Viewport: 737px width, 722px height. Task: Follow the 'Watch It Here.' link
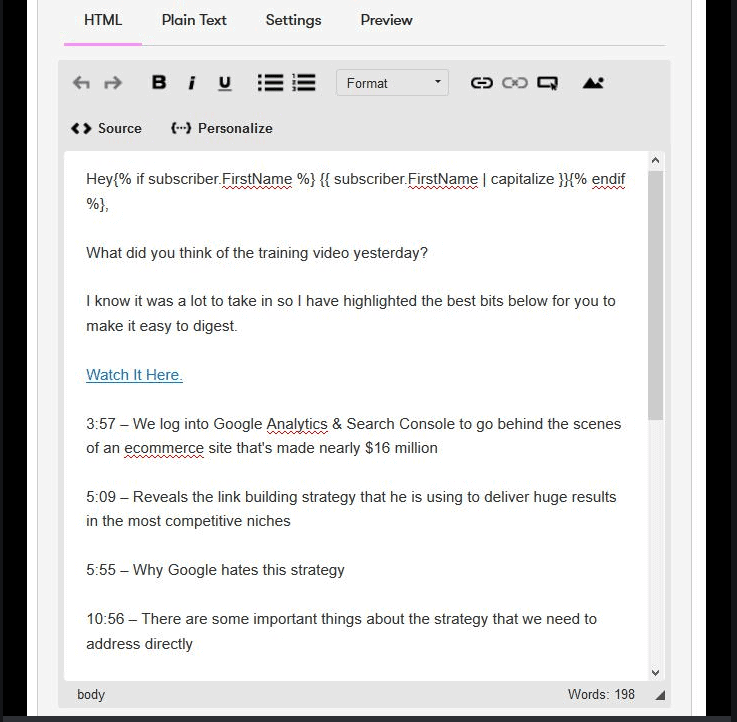tap(134, 375)
